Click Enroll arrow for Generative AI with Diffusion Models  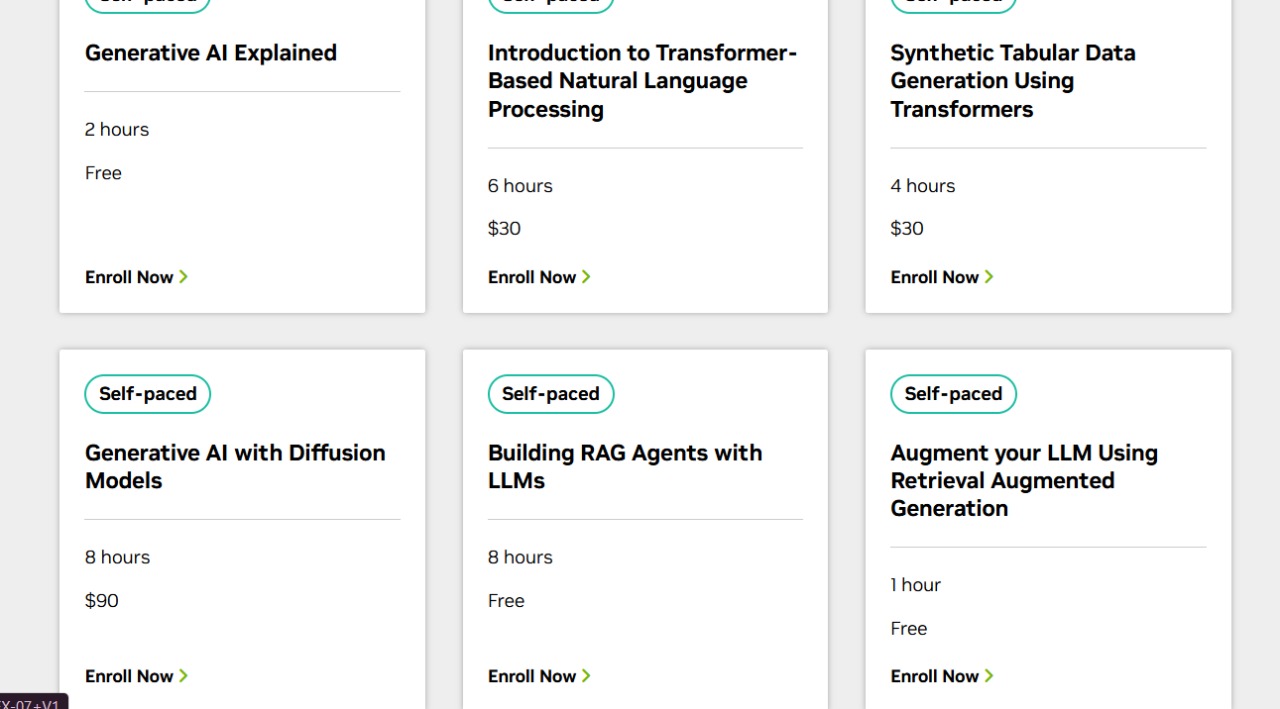coord(184,676)
